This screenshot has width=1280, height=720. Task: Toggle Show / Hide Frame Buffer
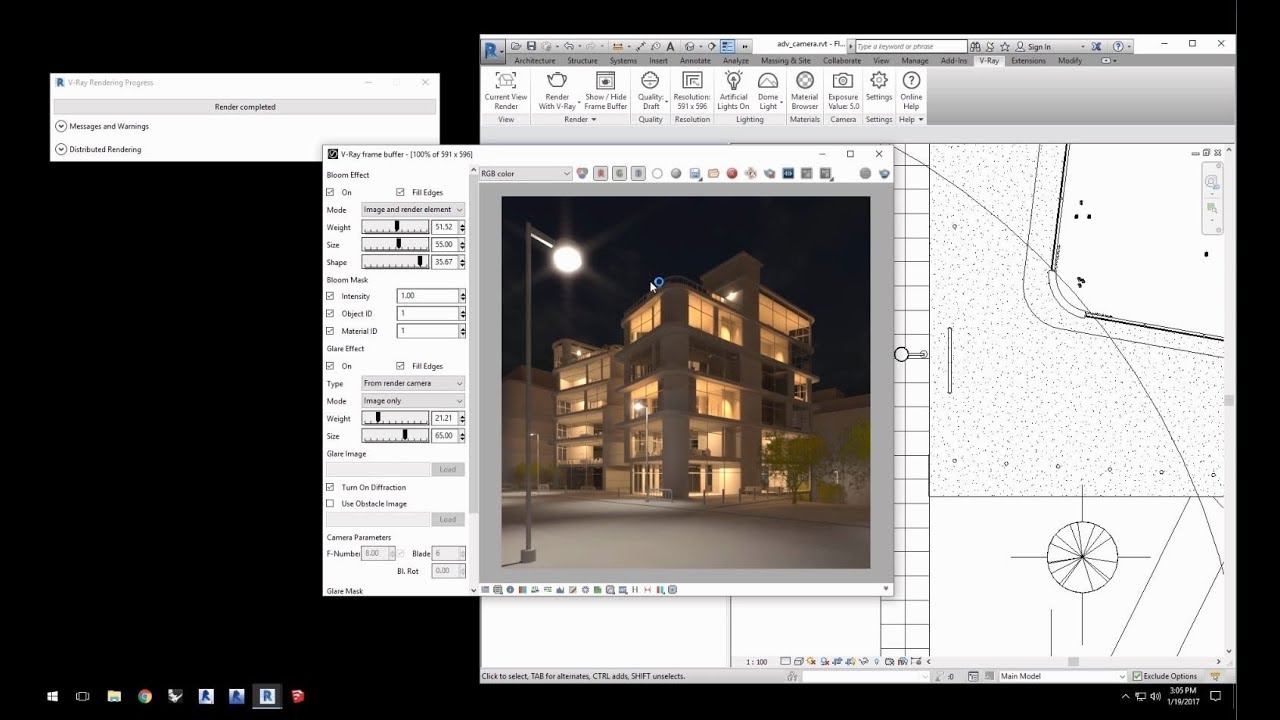pos(605,90)
